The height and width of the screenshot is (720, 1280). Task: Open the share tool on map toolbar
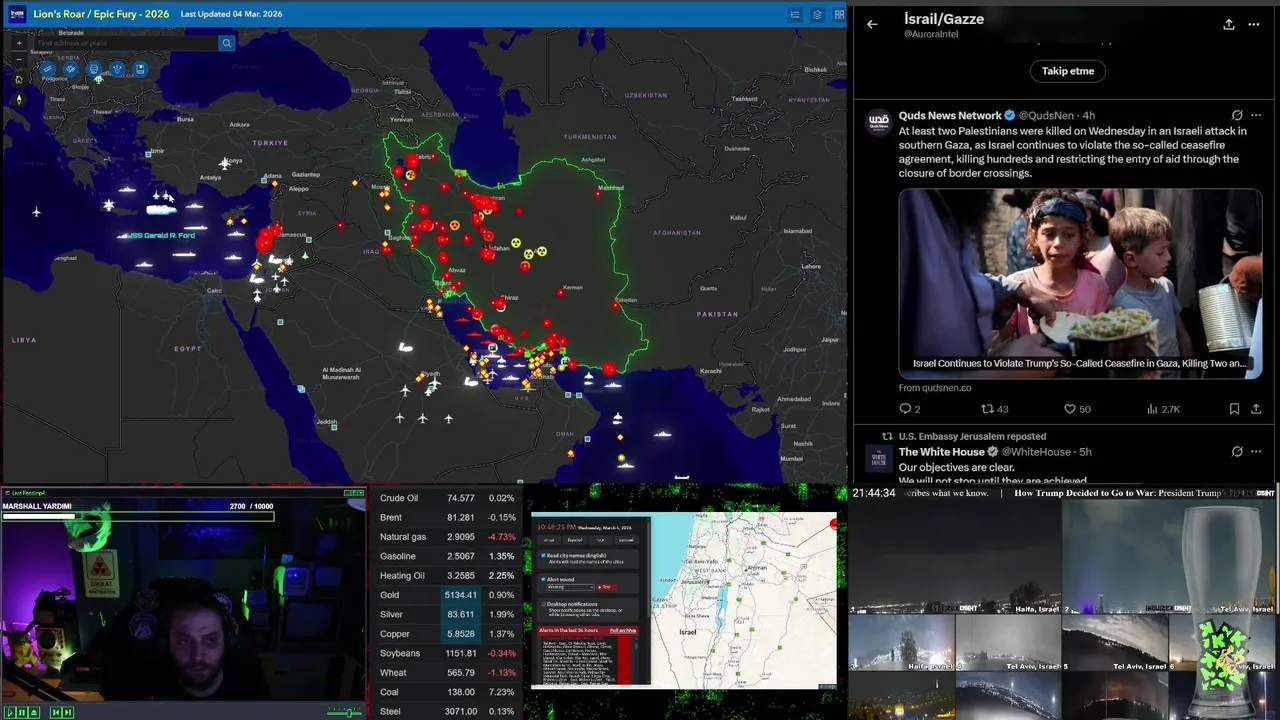point(117,69)
